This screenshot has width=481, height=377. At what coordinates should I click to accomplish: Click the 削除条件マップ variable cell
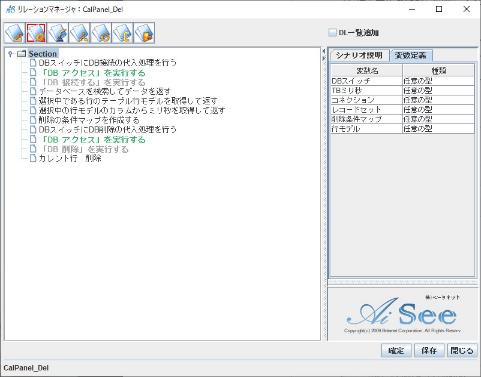(367, 119)
